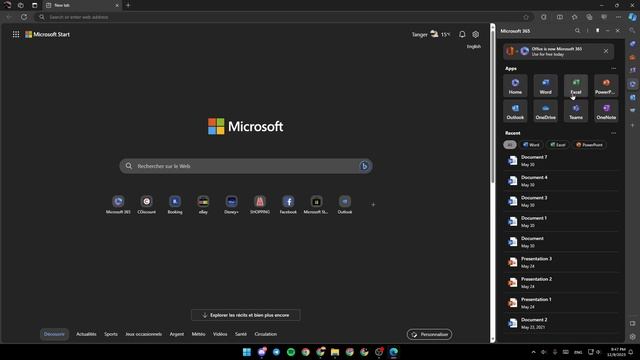Open Spotify from the taskbar
This screenshot has width=640, height=360.
[x=291, y=352]
